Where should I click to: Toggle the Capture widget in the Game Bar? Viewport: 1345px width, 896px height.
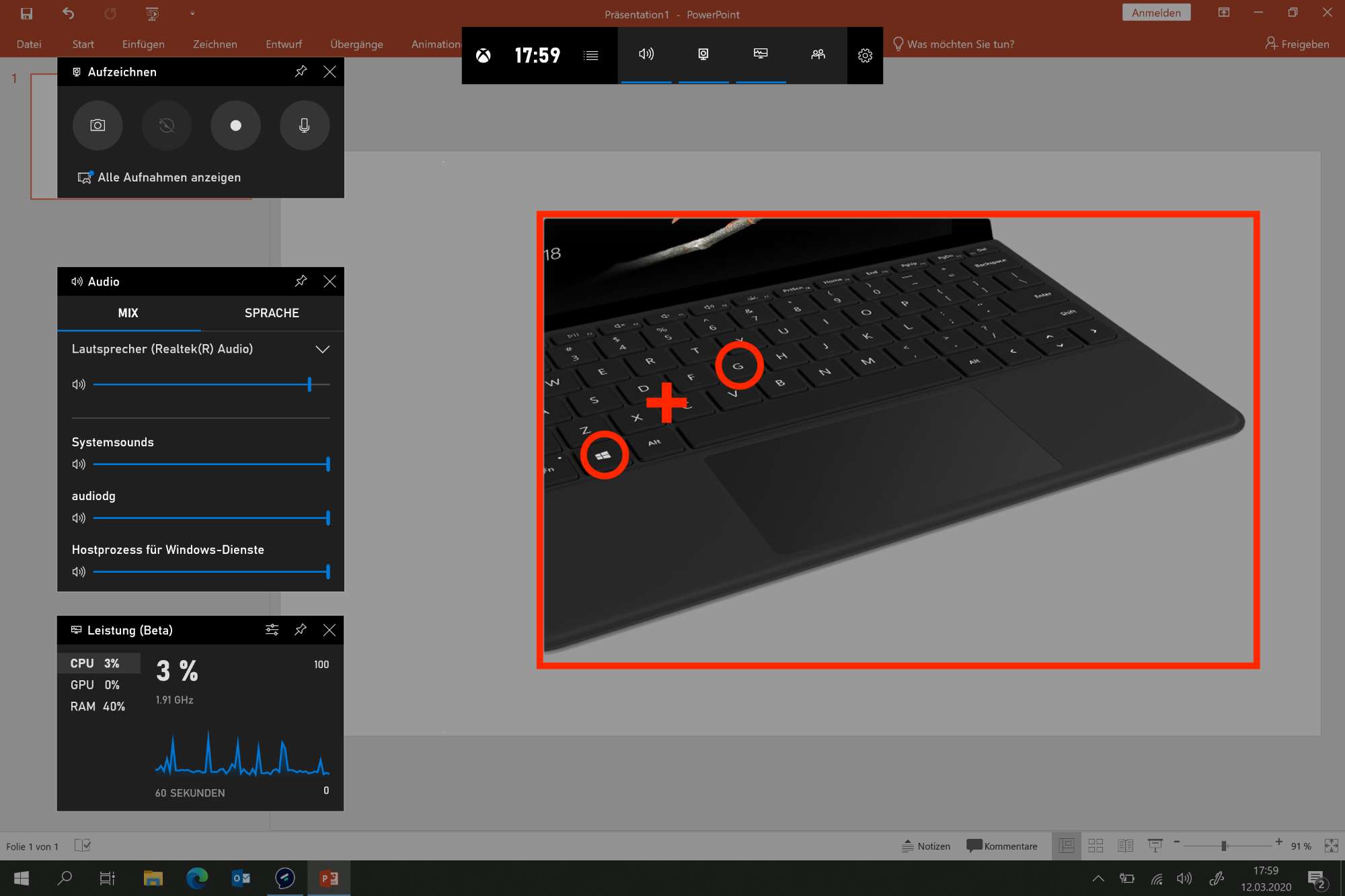[703, 54]
